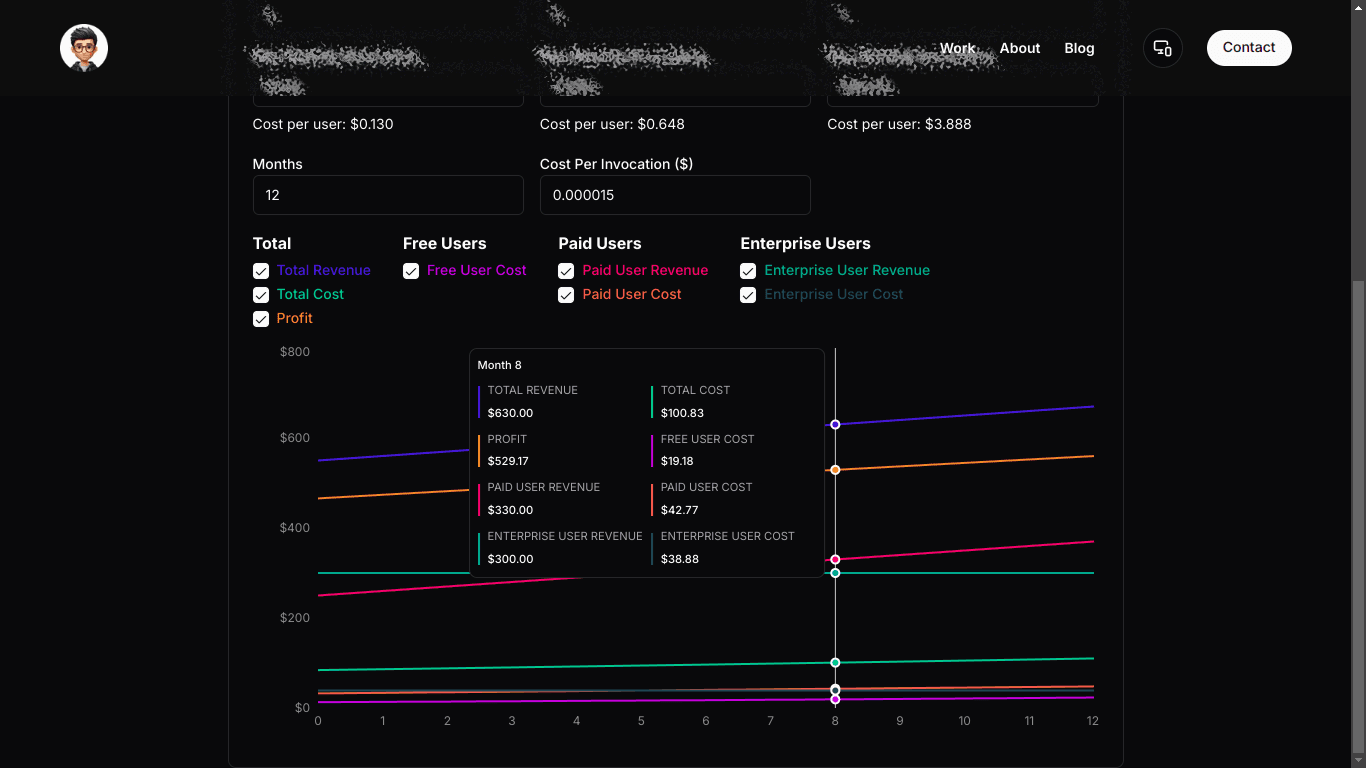Uncheck Paid User Revenue

point(566,270)
